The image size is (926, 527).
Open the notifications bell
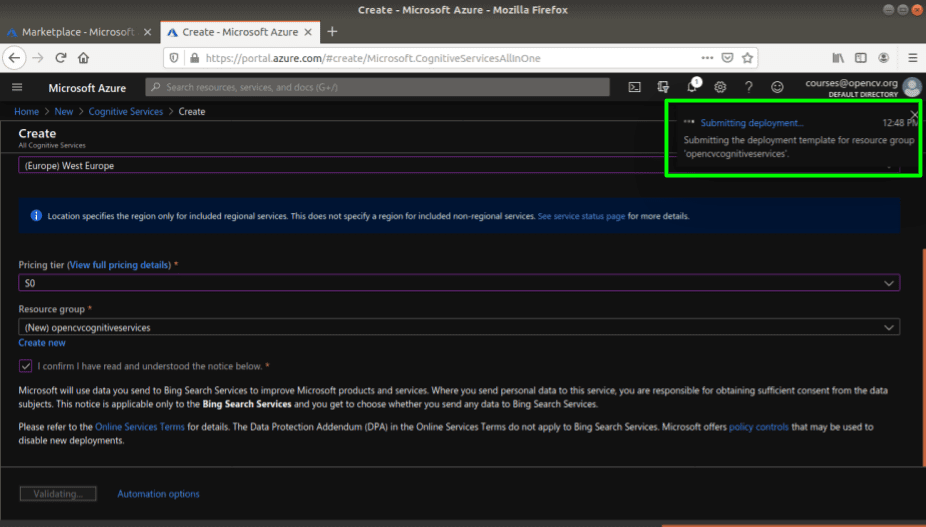pos(692,87)
